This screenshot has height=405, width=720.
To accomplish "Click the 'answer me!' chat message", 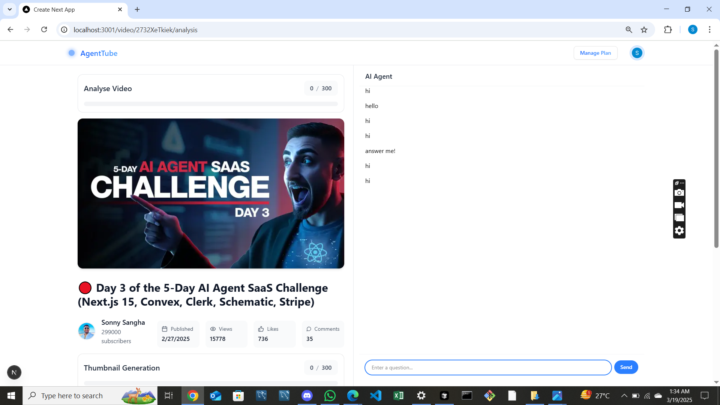I will point(380,151).
